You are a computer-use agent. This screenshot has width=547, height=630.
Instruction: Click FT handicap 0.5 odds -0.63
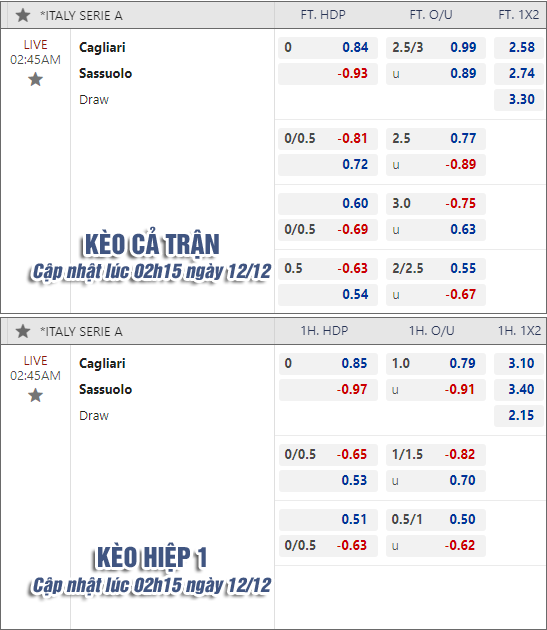point(328,268)
